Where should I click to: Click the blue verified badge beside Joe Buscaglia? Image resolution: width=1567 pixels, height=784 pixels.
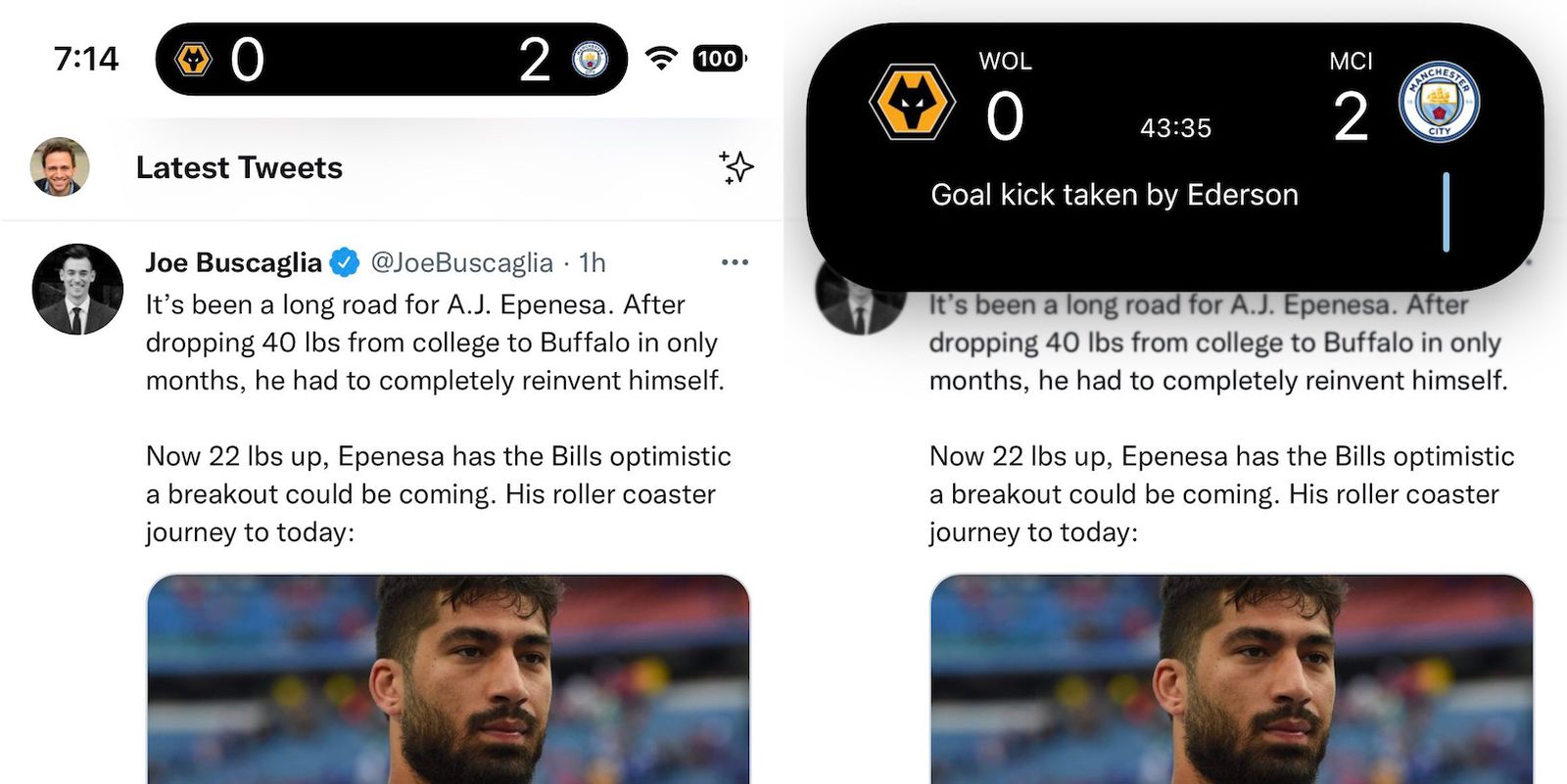click(344, 262)
